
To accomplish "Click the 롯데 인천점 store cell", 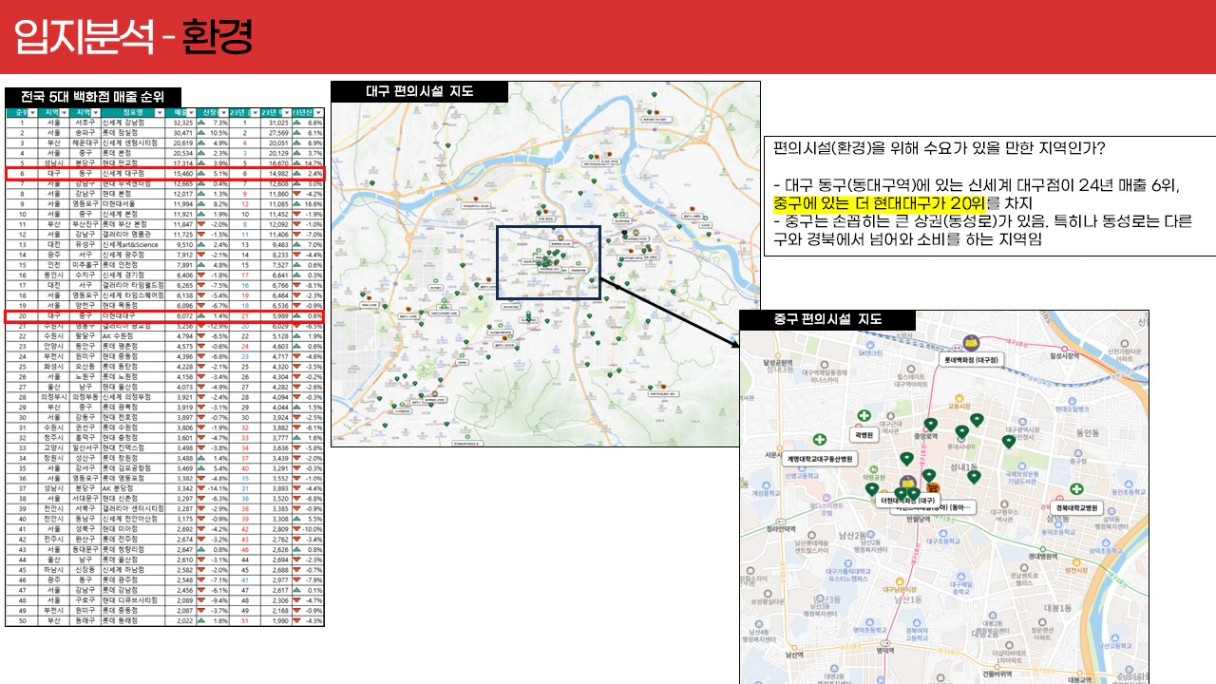I will [x=135, y=265].
